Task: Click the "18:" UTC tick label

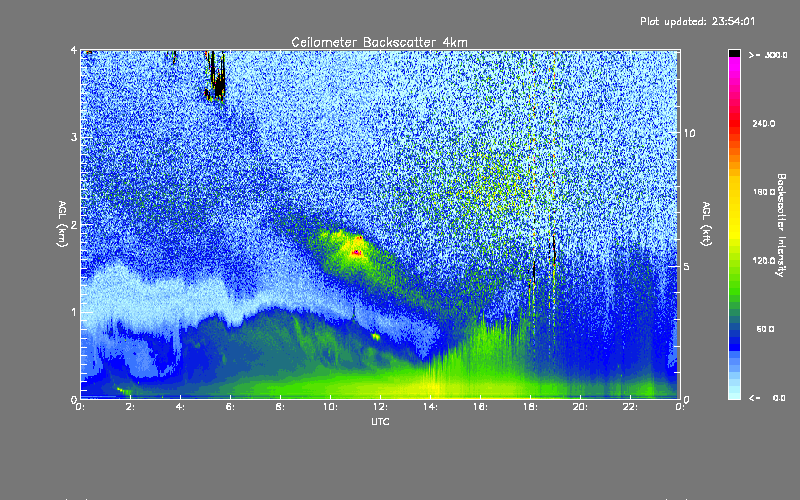Action: [530, 407]
